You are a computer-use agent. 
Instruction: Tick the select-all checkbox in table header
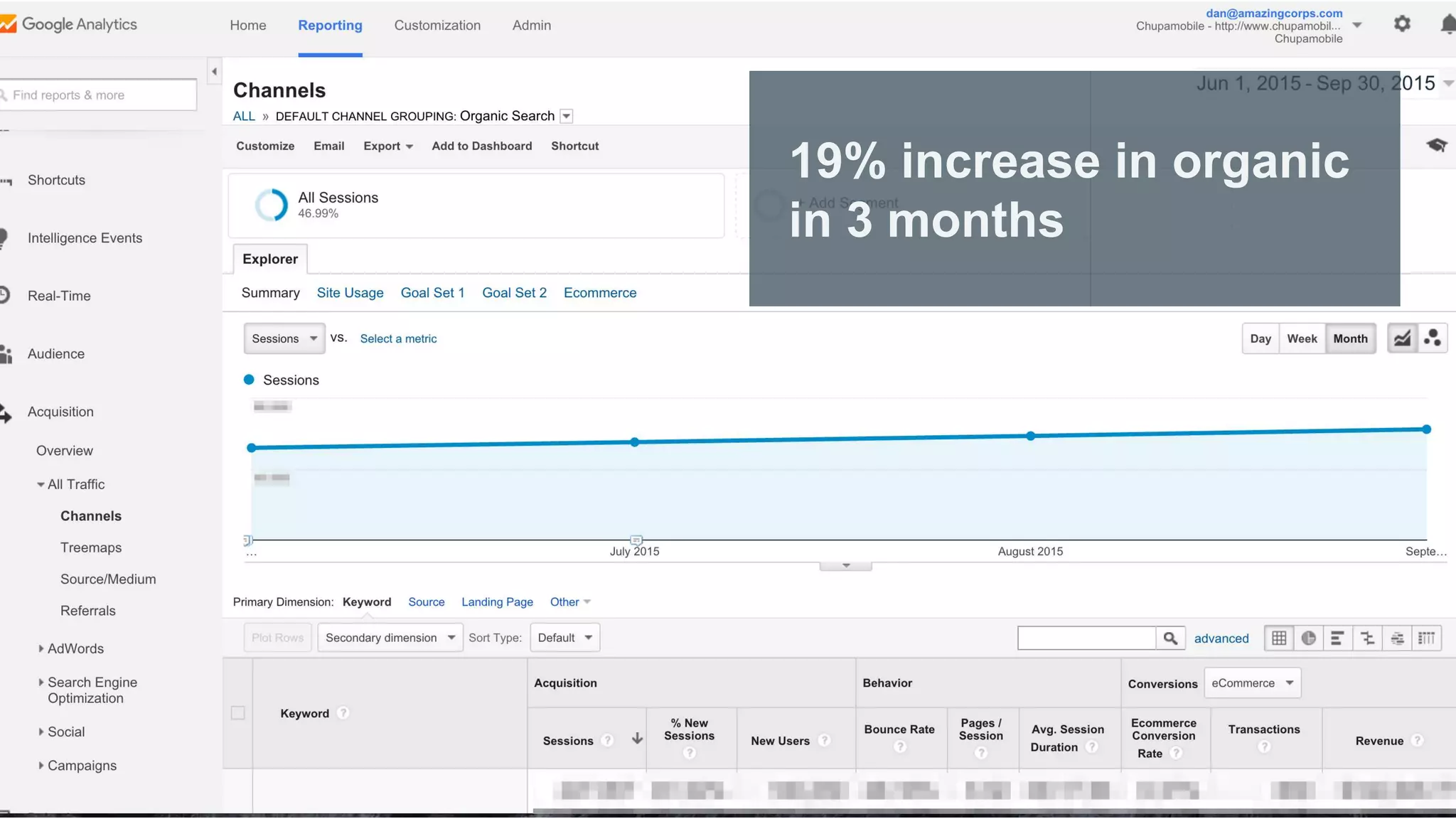click(x=238, y=712)
